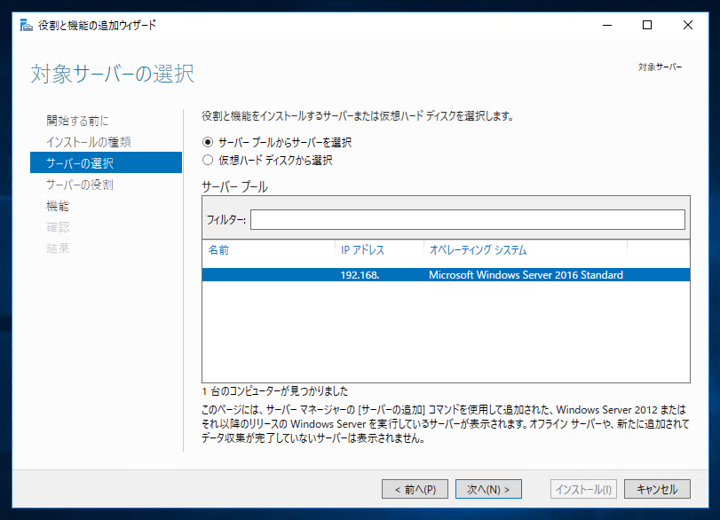Image resolution: width=720 pixels, height=520 pixels.
Task: Sort by the IP アドレス column header
Action: pyautogui.click(x=362, y=250)
